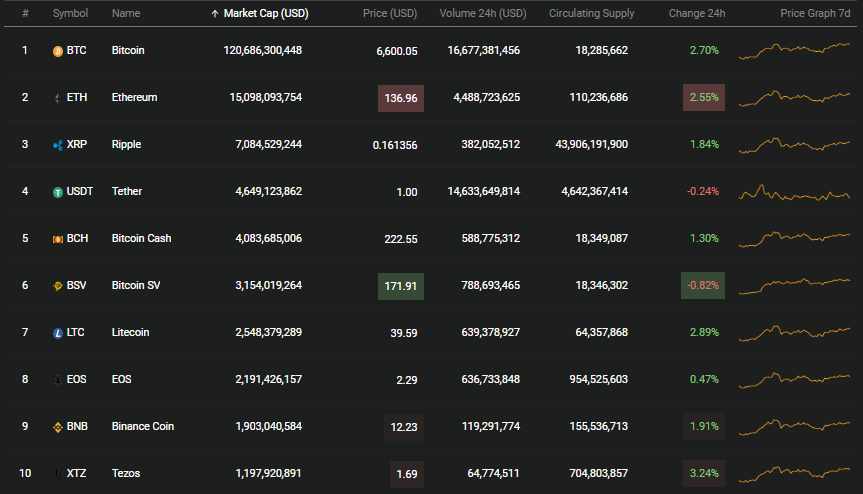Click Ethereum's highlighted 136.96 price cell
The height and width of the screenshot is (494, 863).
click(401, 98)
